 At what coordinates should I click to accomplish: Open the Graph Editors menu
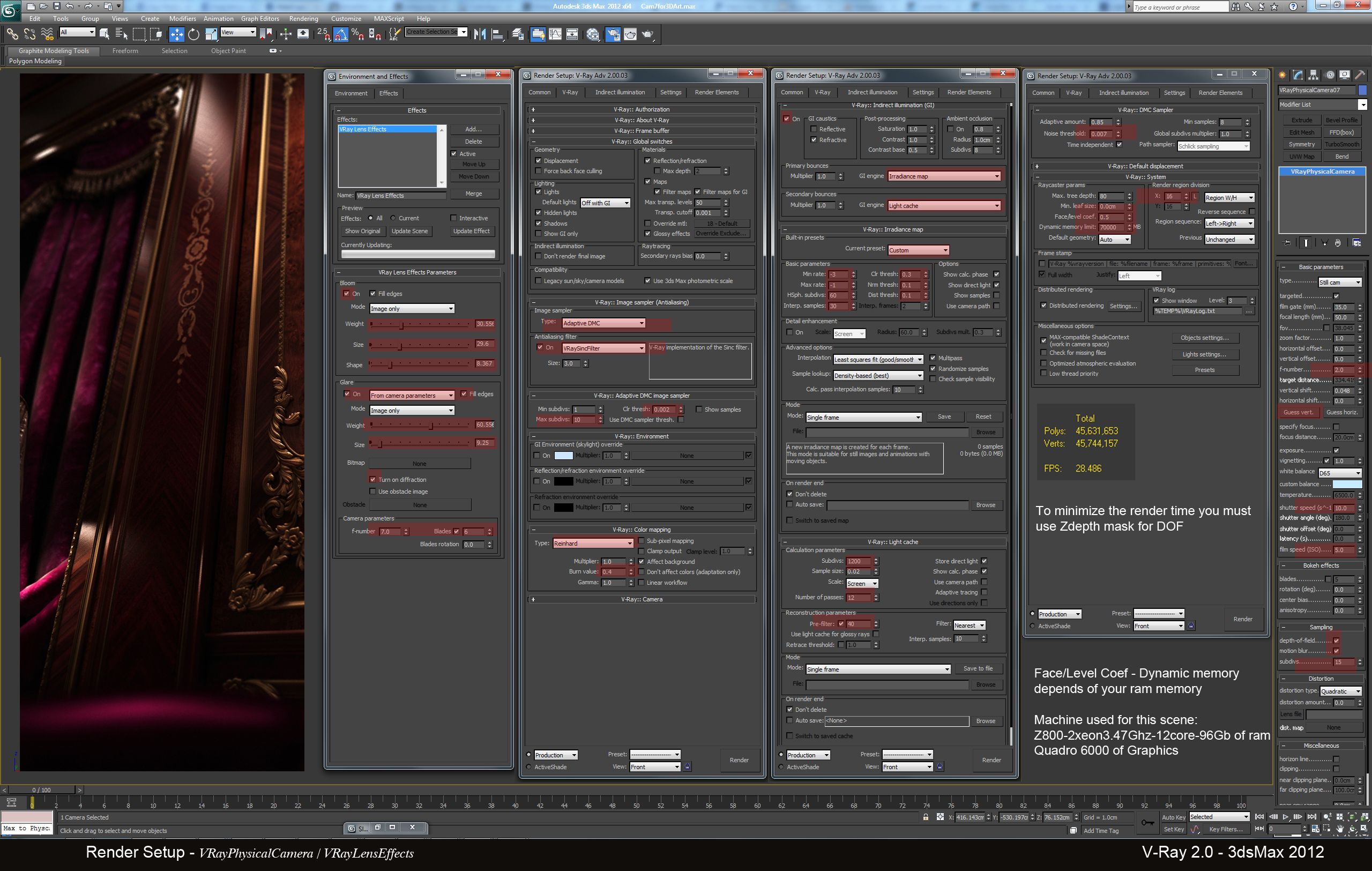coord(260,19)
